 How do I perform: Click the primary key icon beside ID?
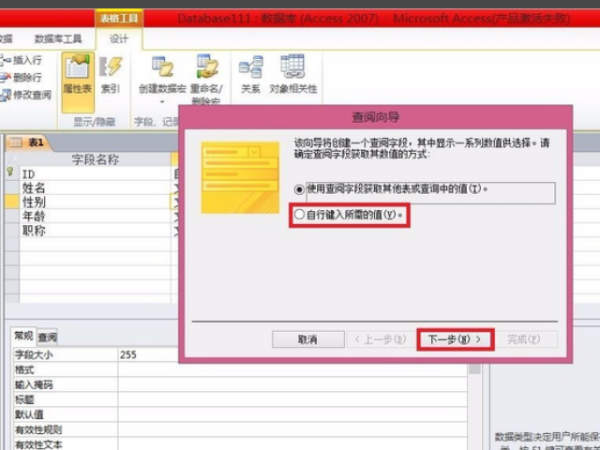[10, 173]
